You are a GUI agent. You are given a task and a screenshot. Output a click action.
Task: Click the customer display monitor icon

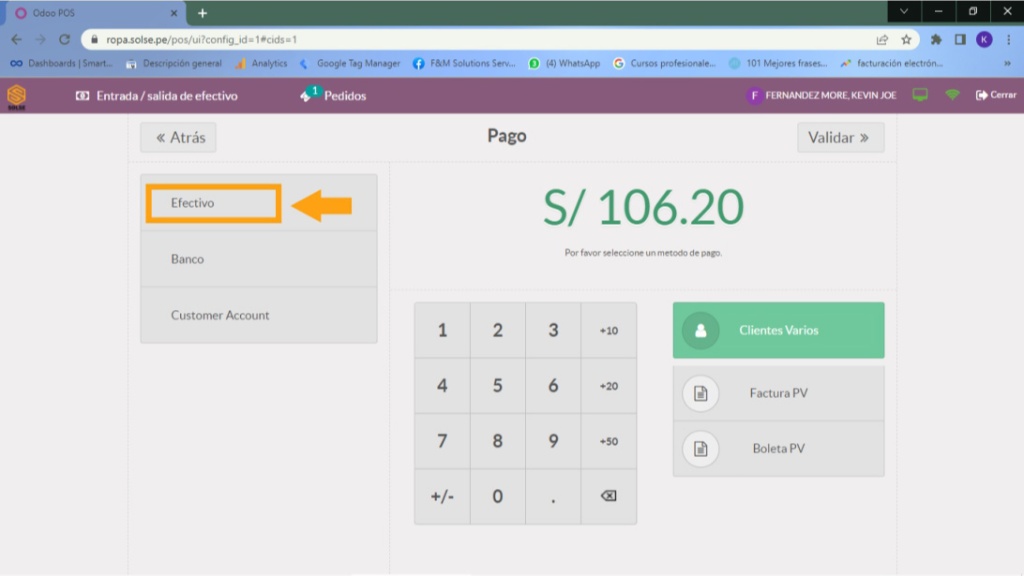[920, 95]
